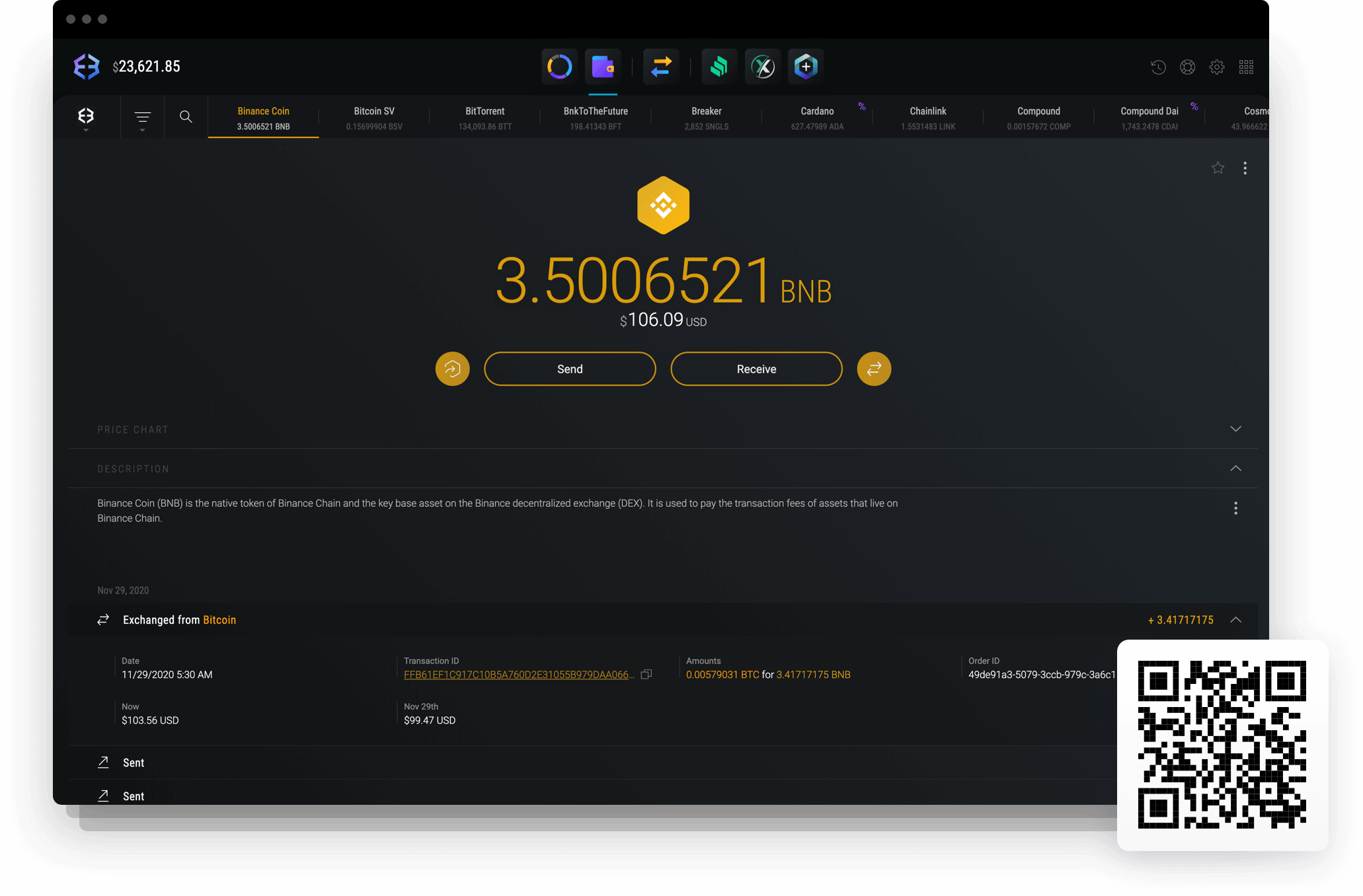Screen dimensions: 1363x896
Task: Click the grid/apps view icon top right
Action: click(1246, 67)
